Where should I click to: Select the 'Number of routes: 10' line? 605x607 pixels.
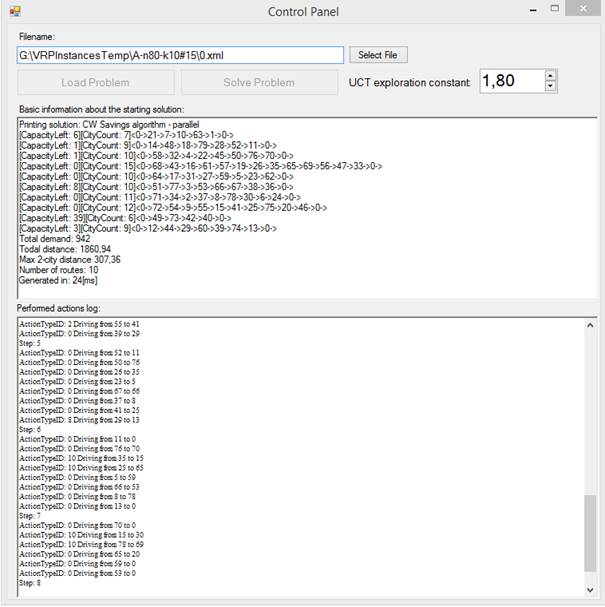[x=62, y=271]
